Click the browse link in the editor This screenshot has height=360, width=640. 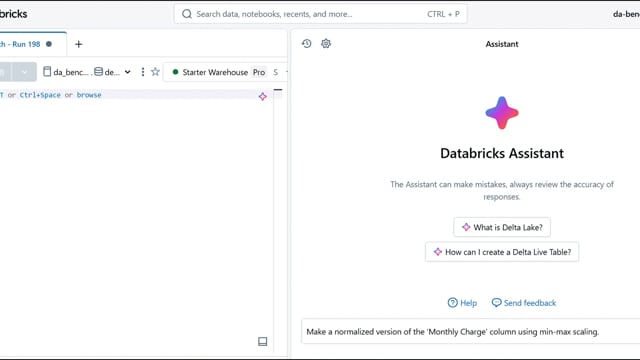pos(89,95)
